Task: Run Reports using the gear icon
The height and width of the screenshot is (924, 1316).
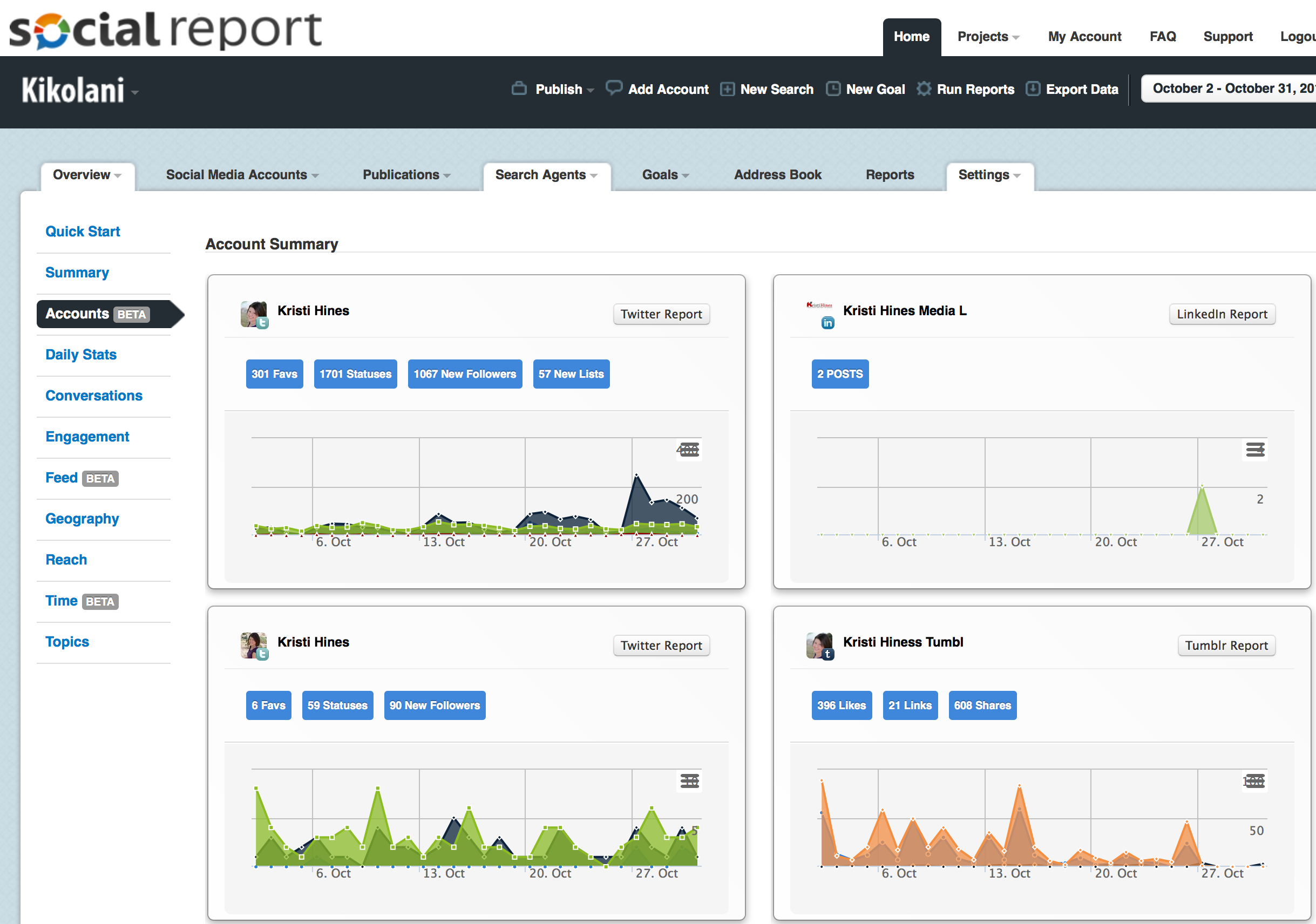Action: [924, 89]
